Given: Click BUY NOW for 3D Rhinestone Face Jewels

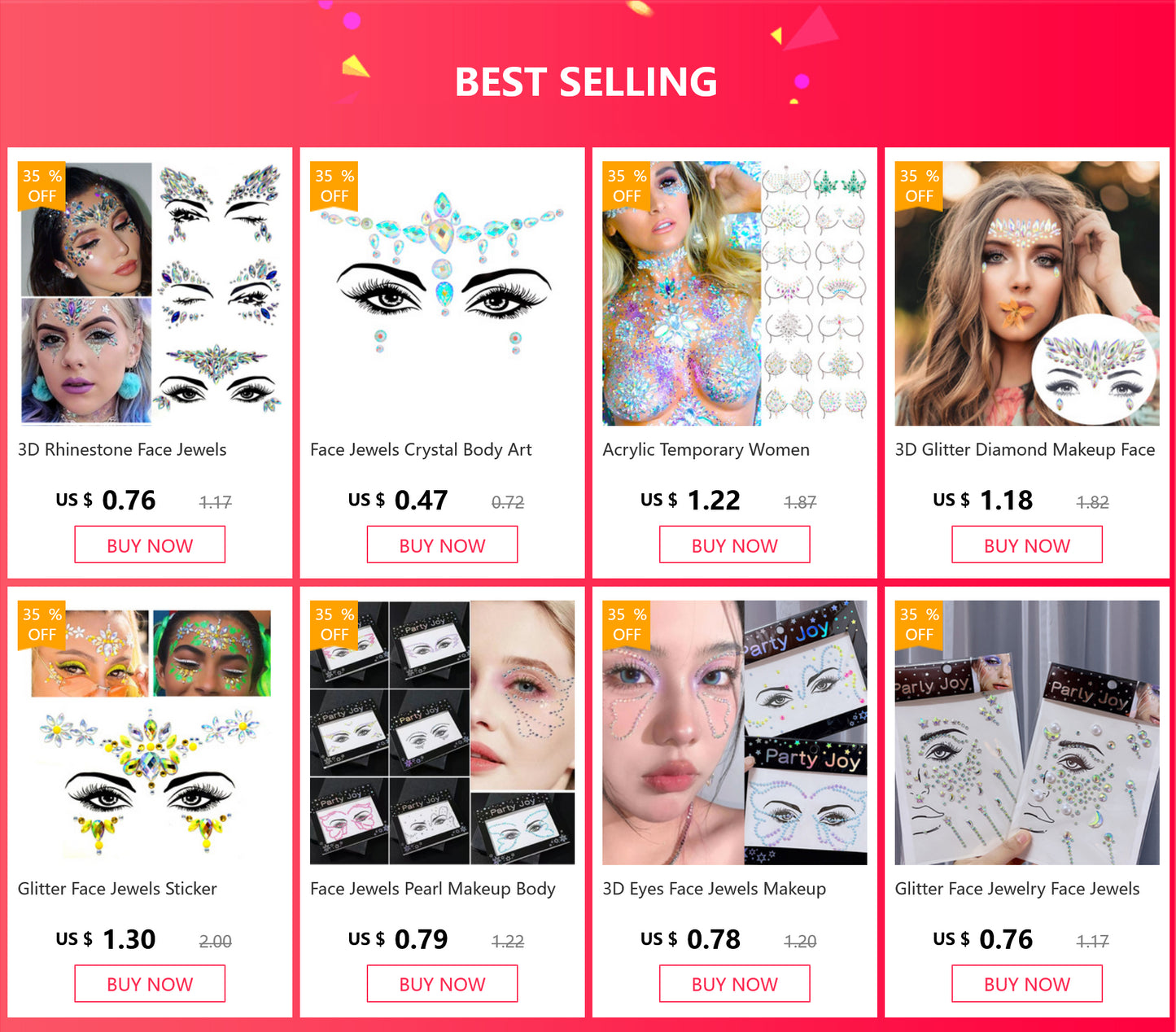Looking at the screenshot, I should coord(150,544).
